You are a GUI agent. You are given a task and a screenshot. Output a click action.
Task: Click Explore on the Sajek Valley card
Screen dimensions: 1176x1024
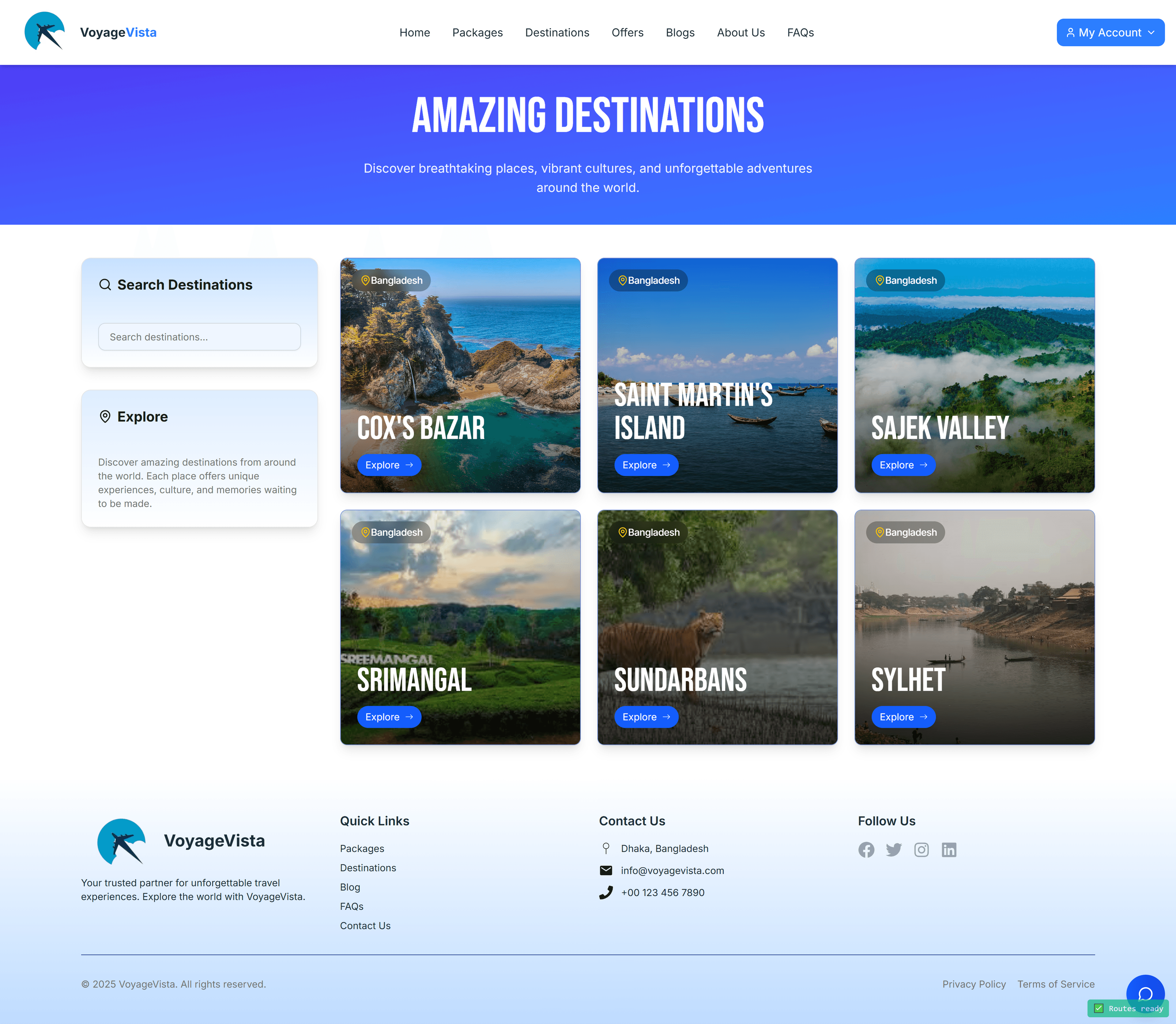(903, 465)
